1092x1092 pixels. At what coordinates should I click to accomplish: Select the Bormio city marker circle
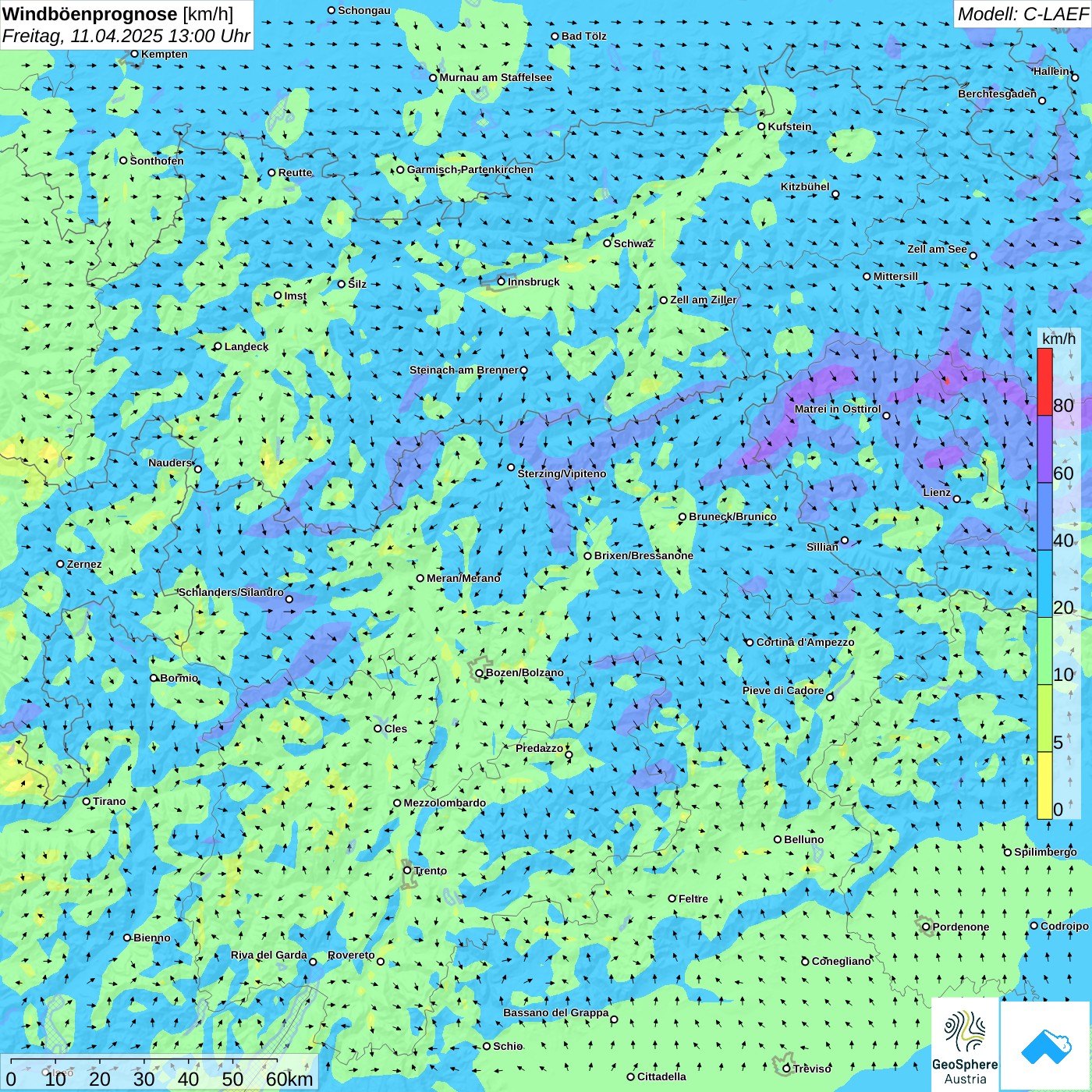(154, 678)
